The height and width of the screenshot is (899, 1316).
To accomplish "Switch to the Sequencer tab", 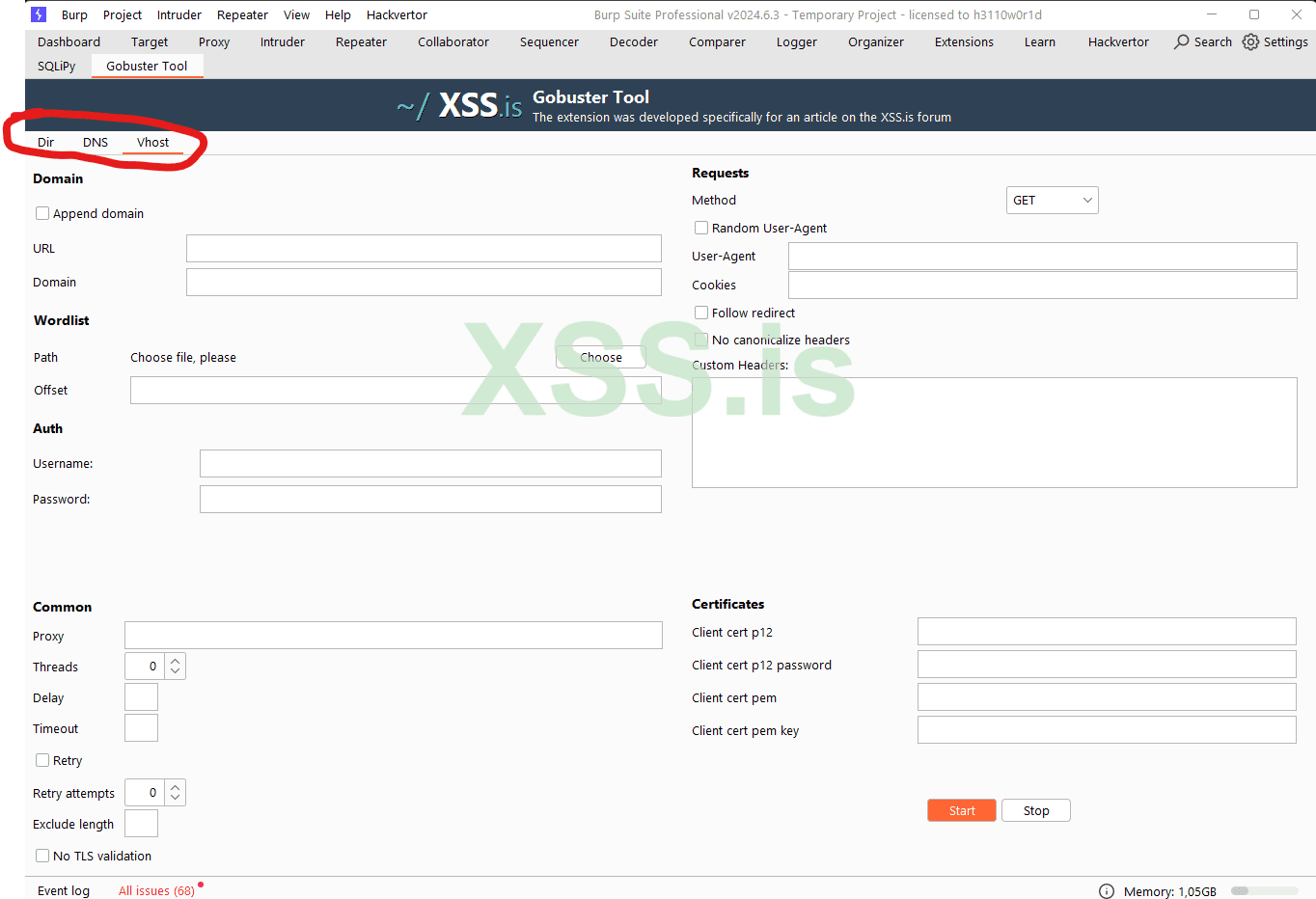I will (549, 41).
